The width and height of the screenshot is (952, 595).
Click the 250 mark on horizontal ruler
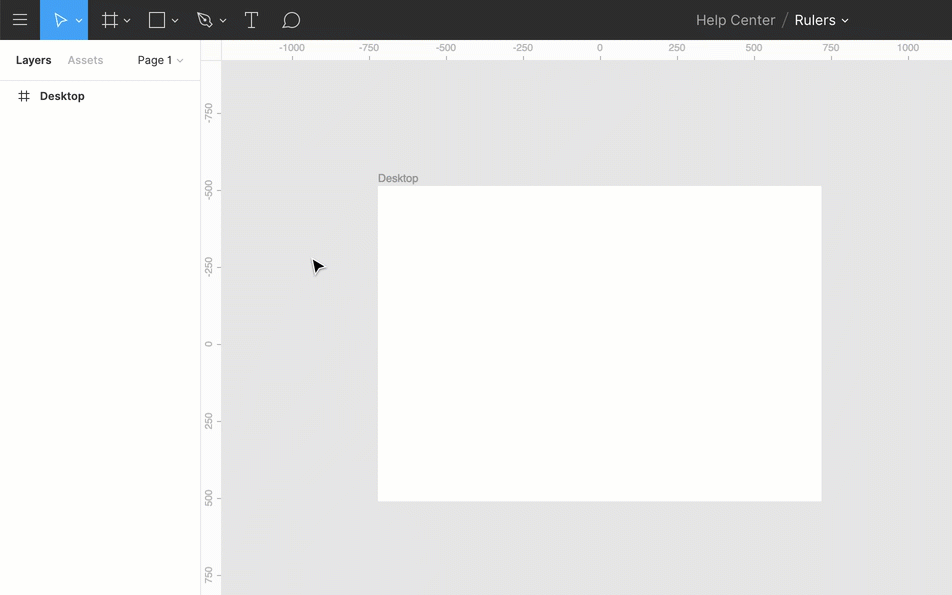pos(677,48)
